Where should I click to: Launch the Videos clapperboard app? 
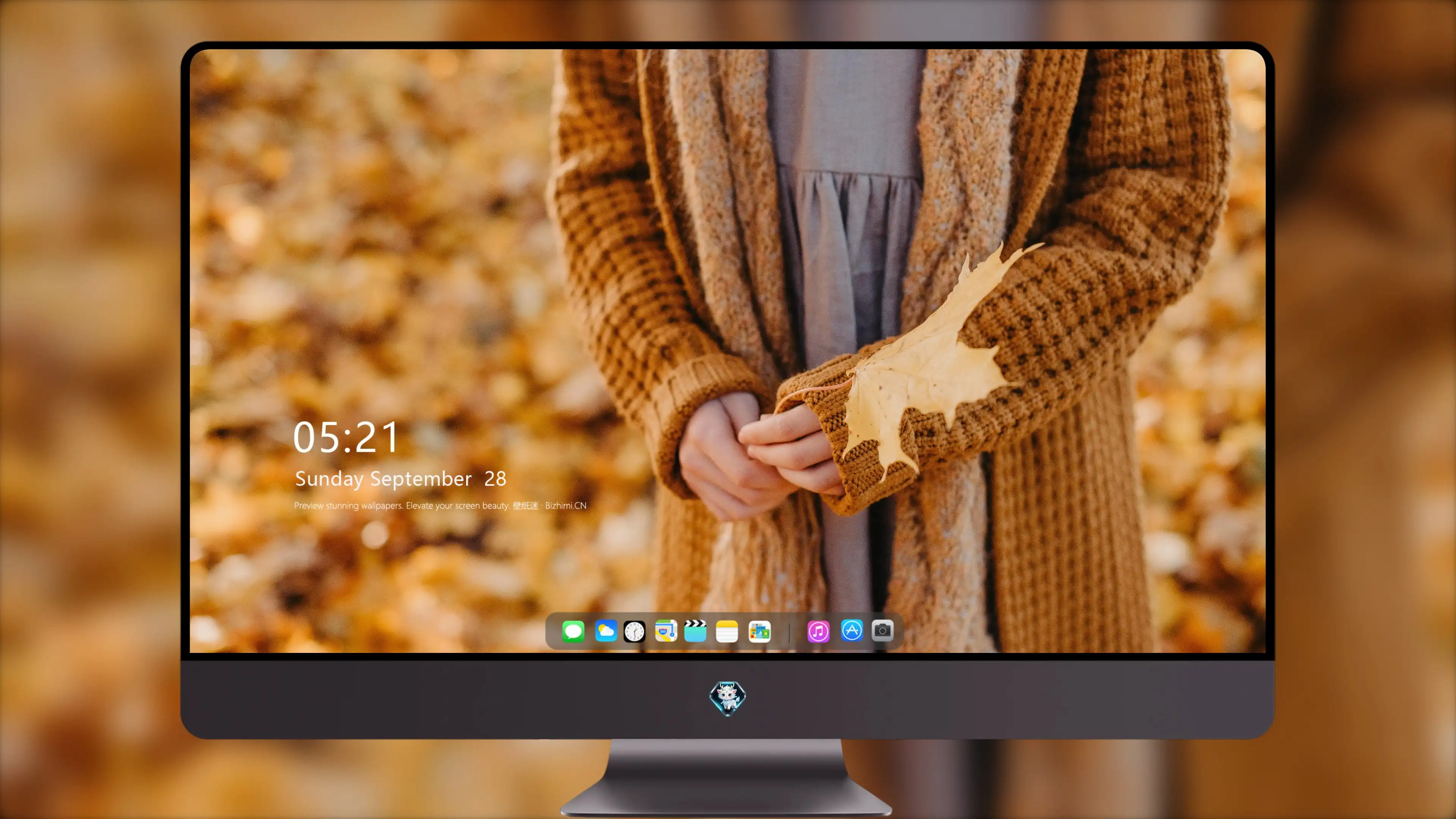(x=695, y=631)
